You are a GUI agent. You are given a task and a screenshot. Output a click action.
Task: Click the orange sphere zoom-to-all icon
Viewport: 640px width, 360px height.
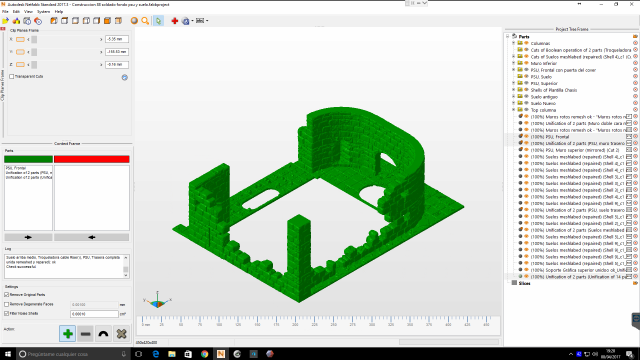click(x=134, y=21)
